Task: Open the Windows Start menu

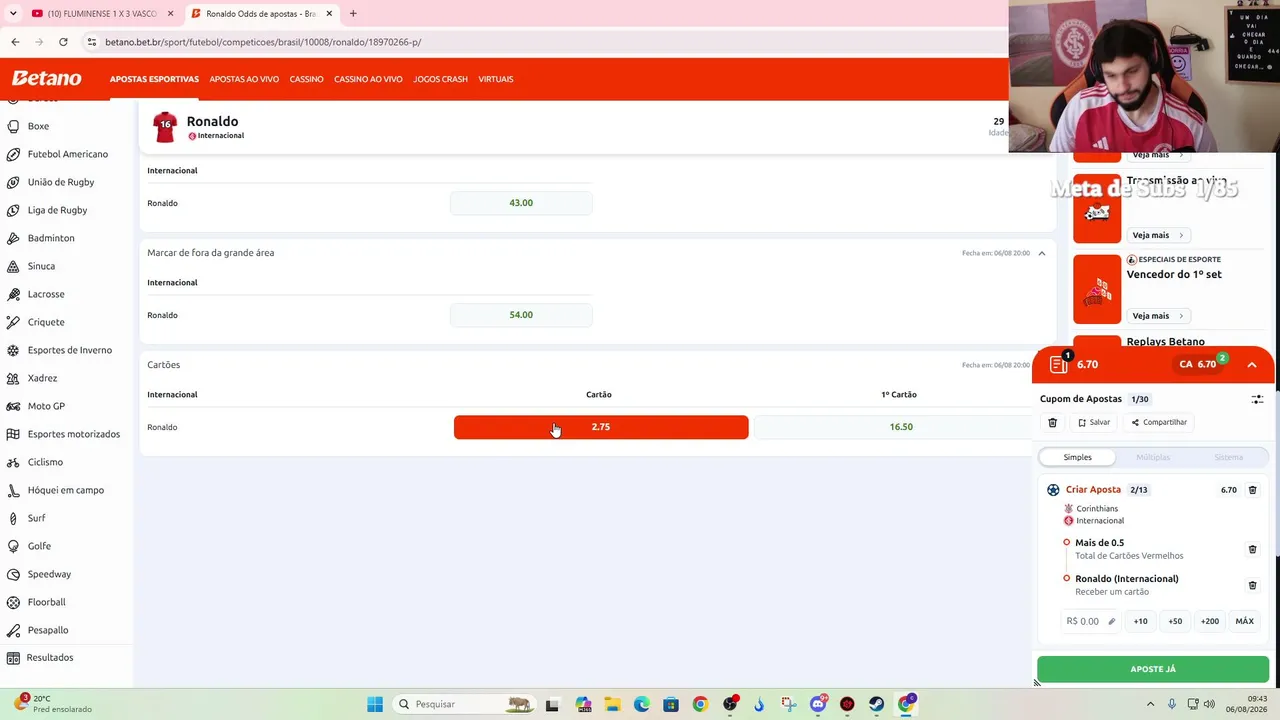Action: pyautogui.click(x=375, y=704)
